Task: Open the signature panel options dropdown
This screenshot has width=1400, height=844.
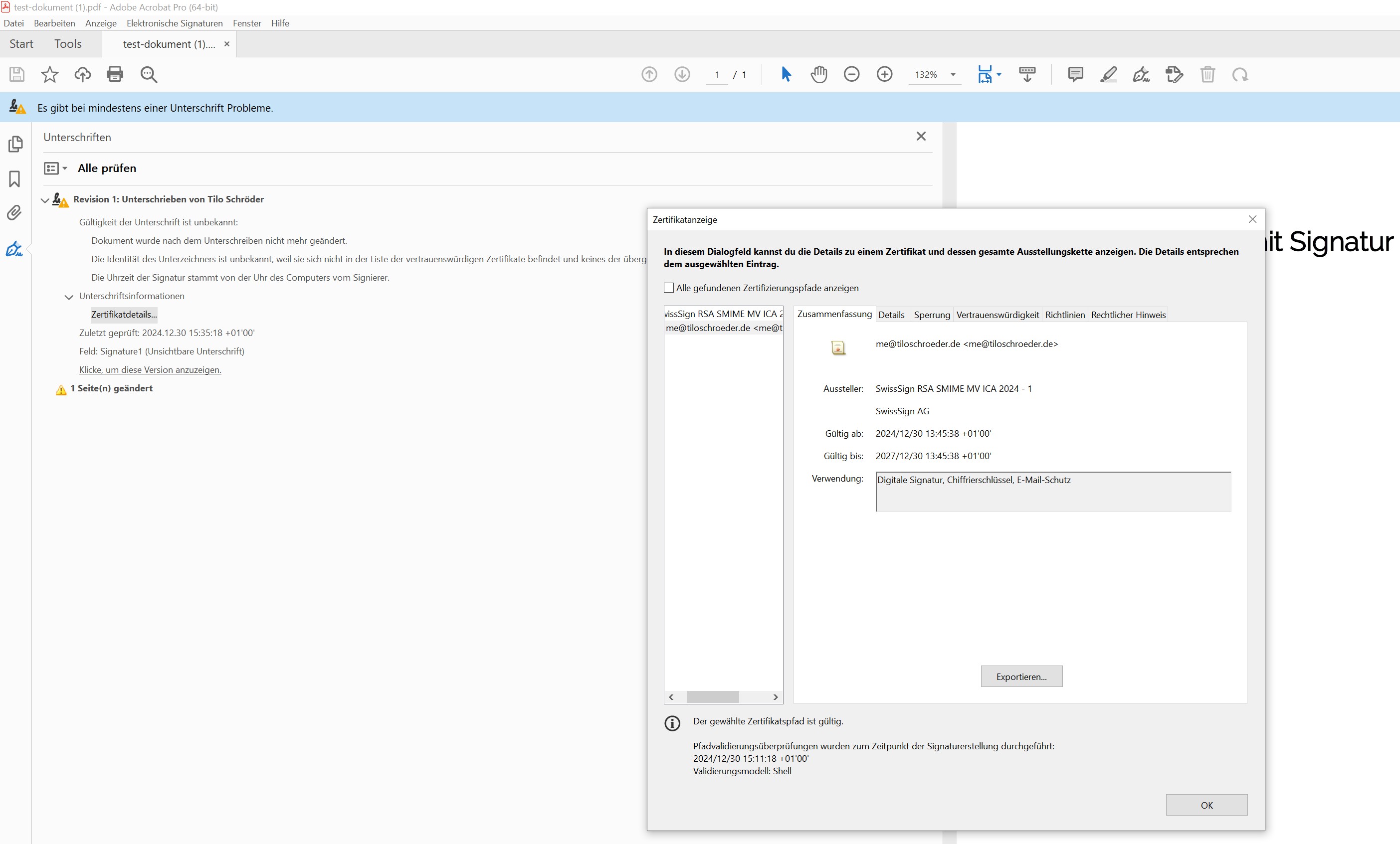Action: click(x=56, y=168)
